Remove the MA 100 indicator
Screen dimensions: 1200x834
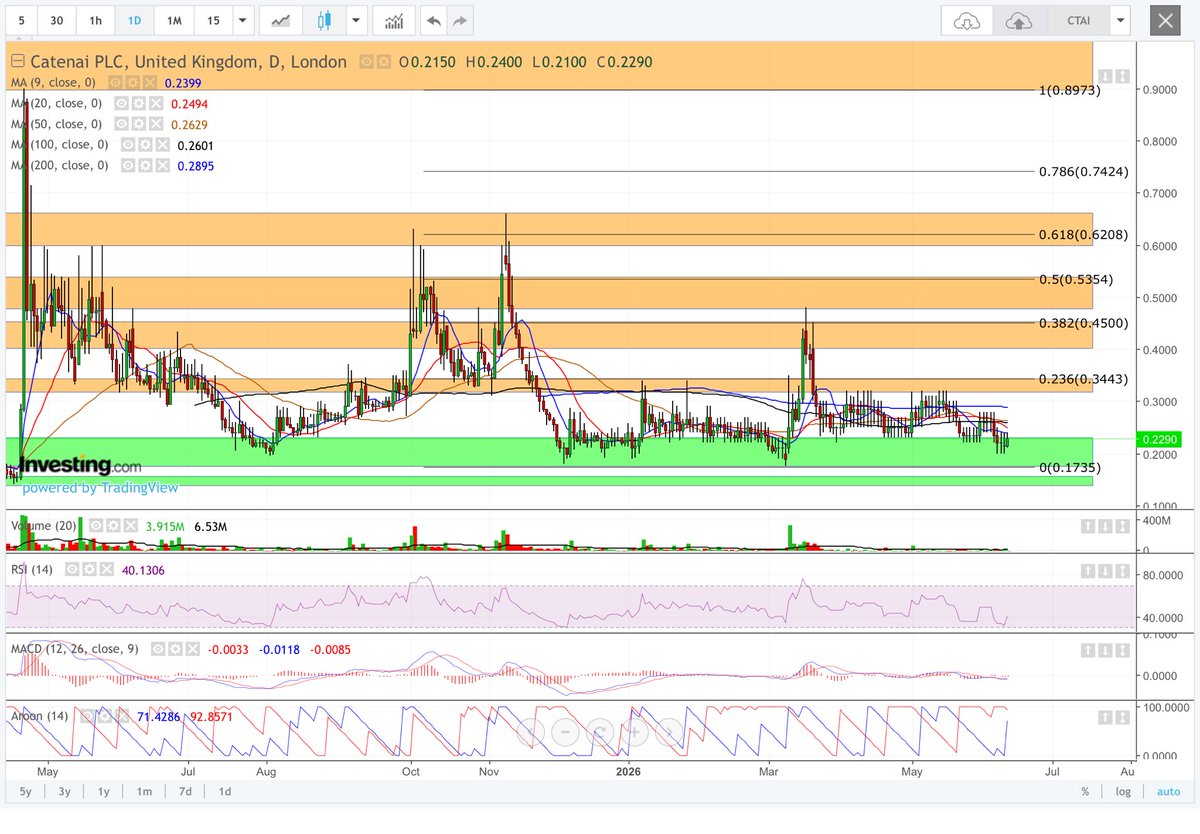click(161, 145)
